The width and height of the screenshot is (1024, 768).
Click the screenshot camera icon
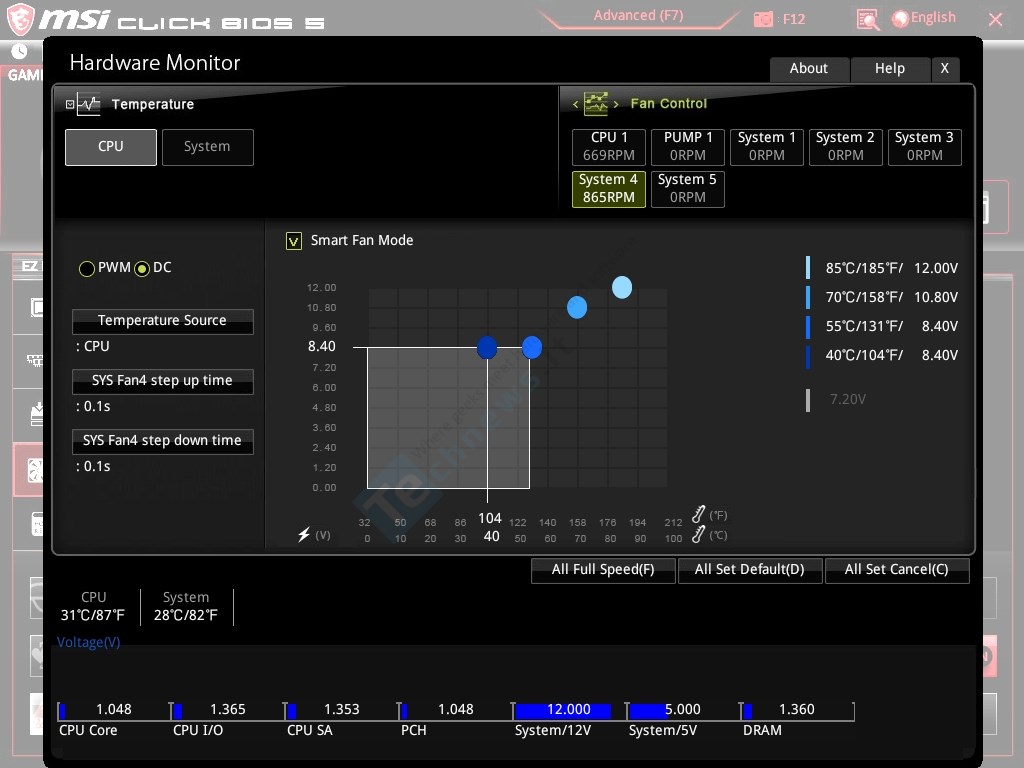(763, 19)
